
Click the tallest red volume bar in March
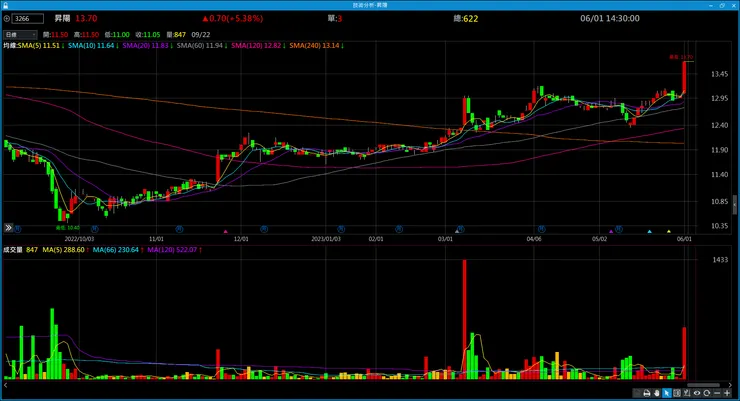pyautogui.click(x=464, y=319)
